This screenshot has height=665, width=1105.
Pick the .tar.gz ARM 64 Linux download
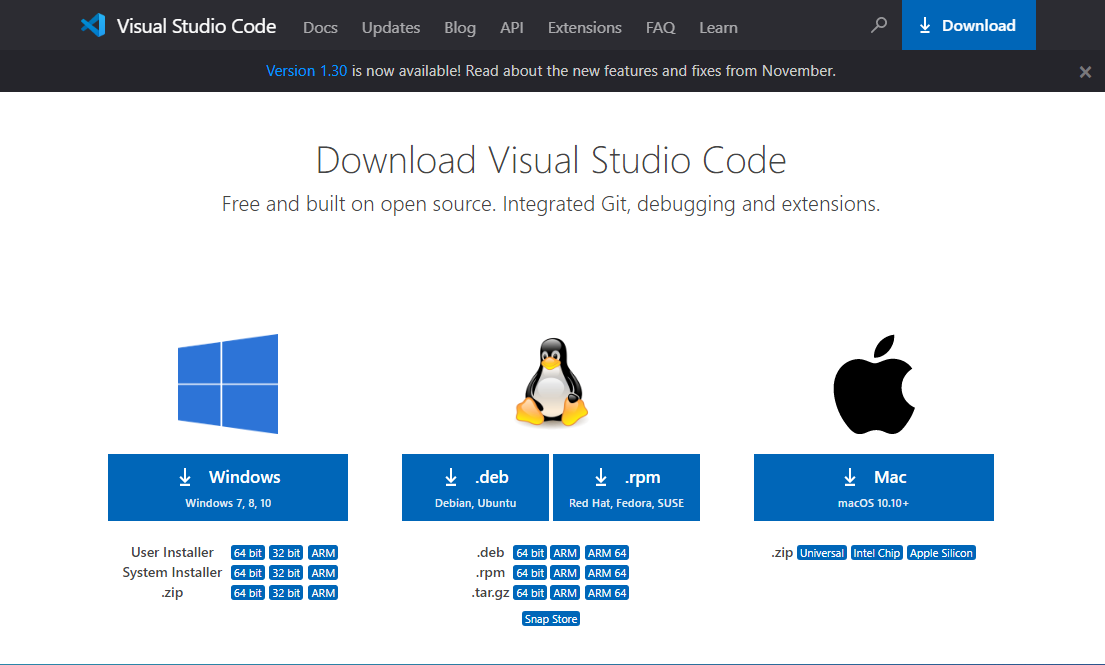click(x=607, y=593)
